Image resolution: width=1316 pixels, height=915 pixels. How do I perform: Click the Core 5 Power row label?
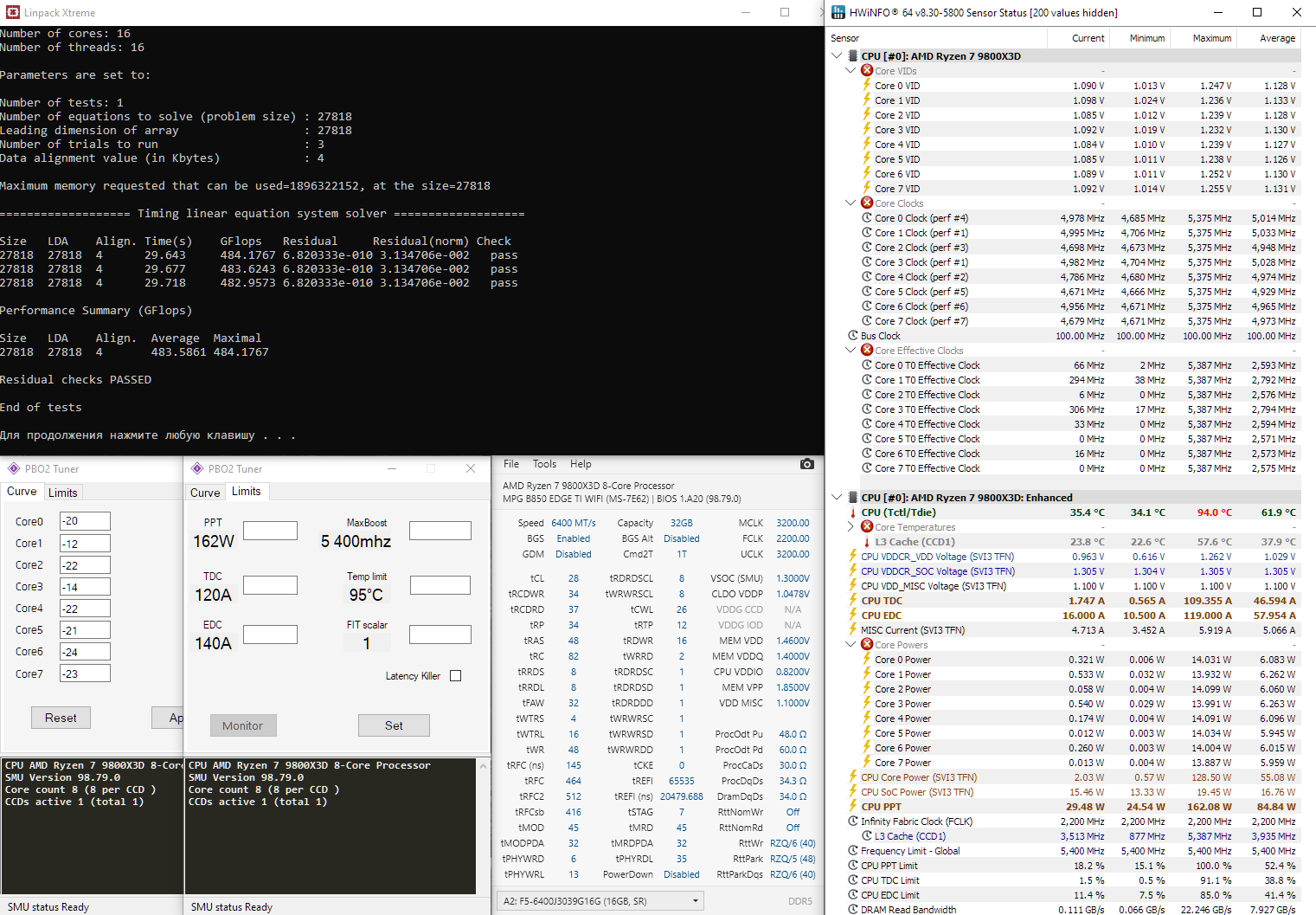902,732
